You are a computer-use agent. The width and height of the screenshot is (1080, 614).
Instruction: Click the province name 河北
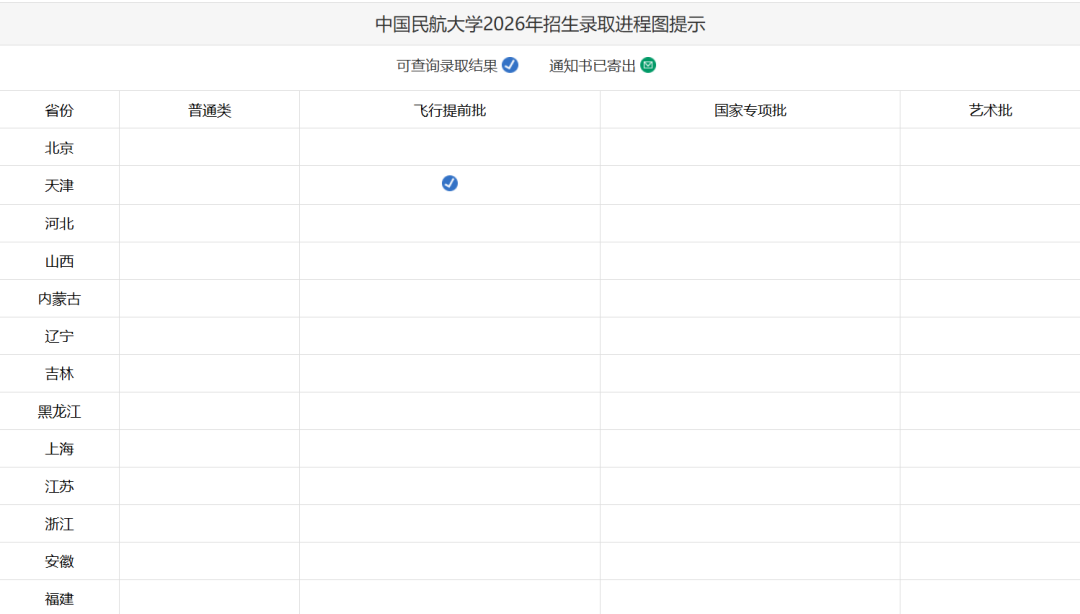(59, 223)
